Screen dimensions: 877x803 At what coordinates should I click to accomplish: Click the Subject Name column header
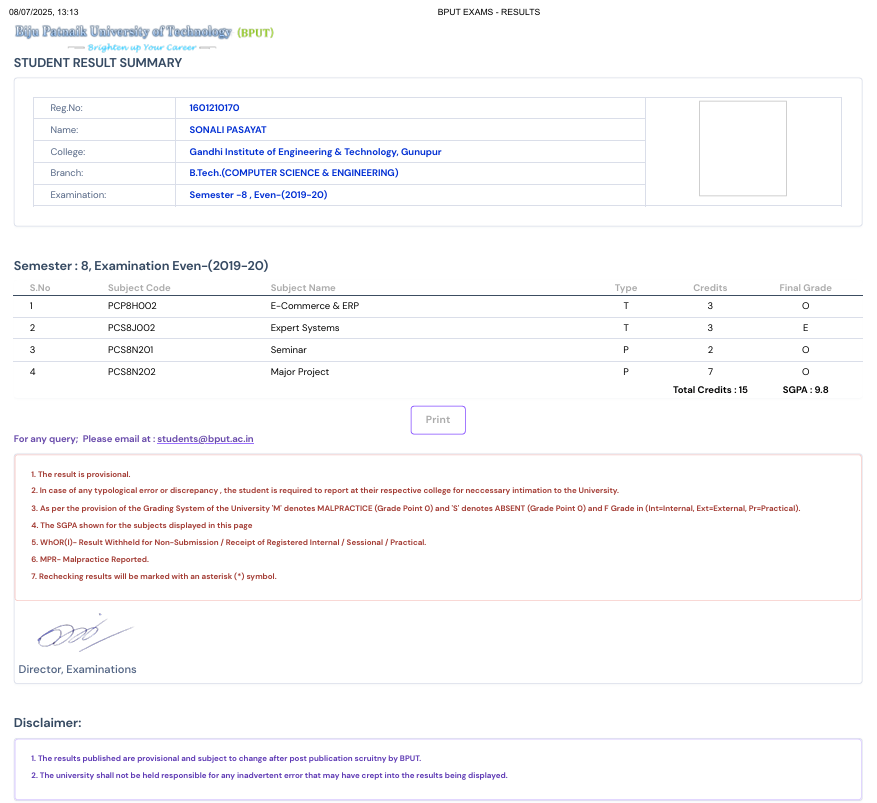303,288
